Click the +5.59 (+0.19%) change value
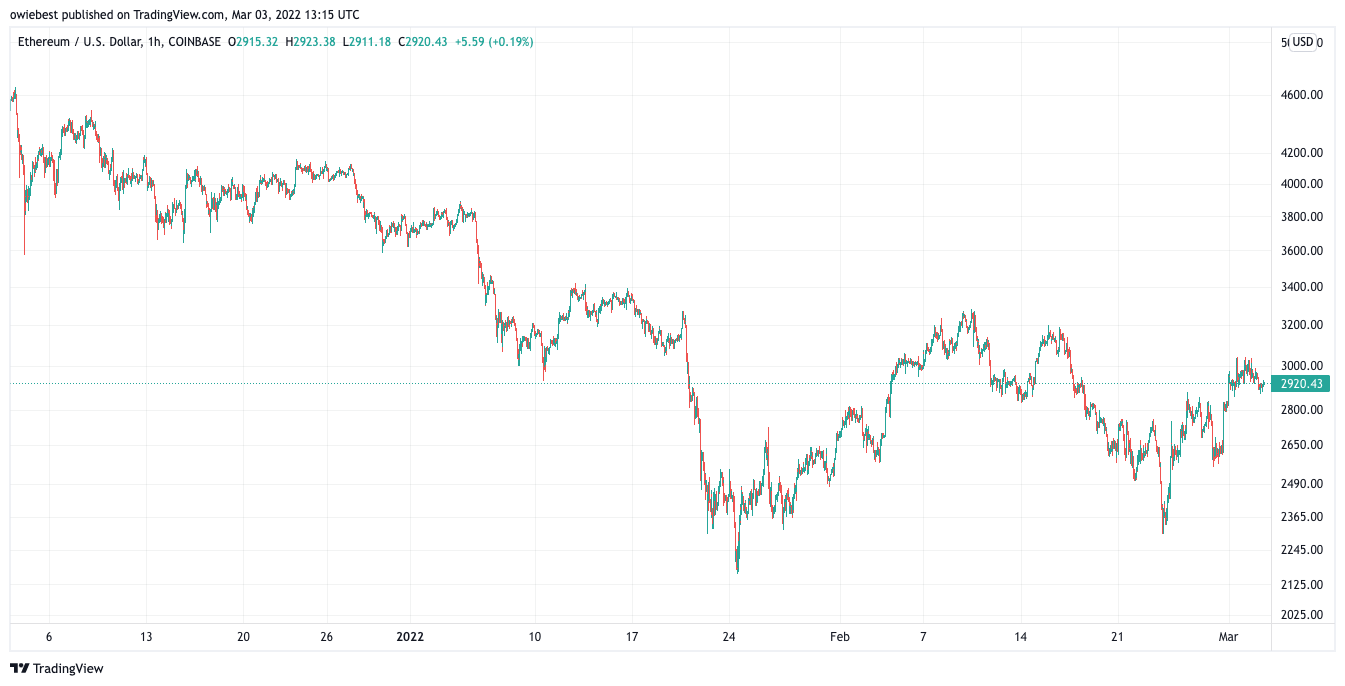The height and width of the screenshot is (686, 1345). [494, 42]
